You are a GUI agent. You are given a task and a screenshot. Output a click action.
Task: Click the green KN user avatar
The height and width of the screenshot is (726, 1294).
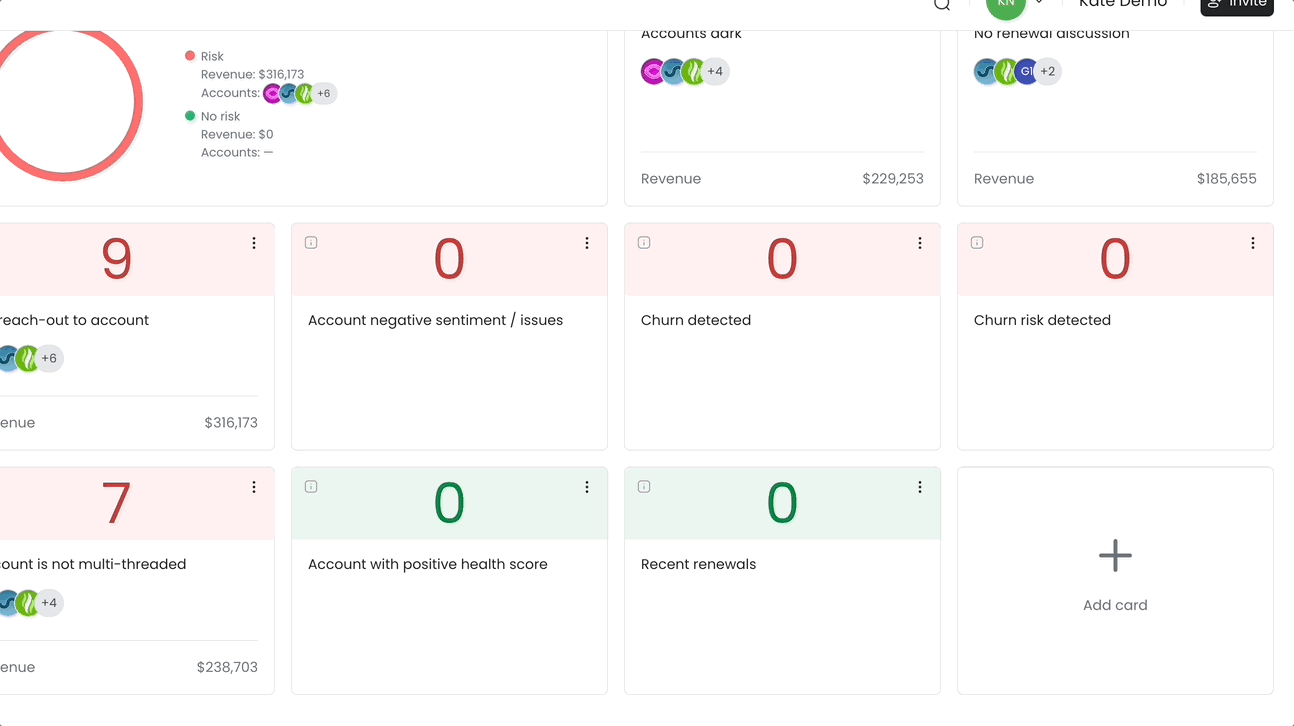click(x=1006, y=5)
